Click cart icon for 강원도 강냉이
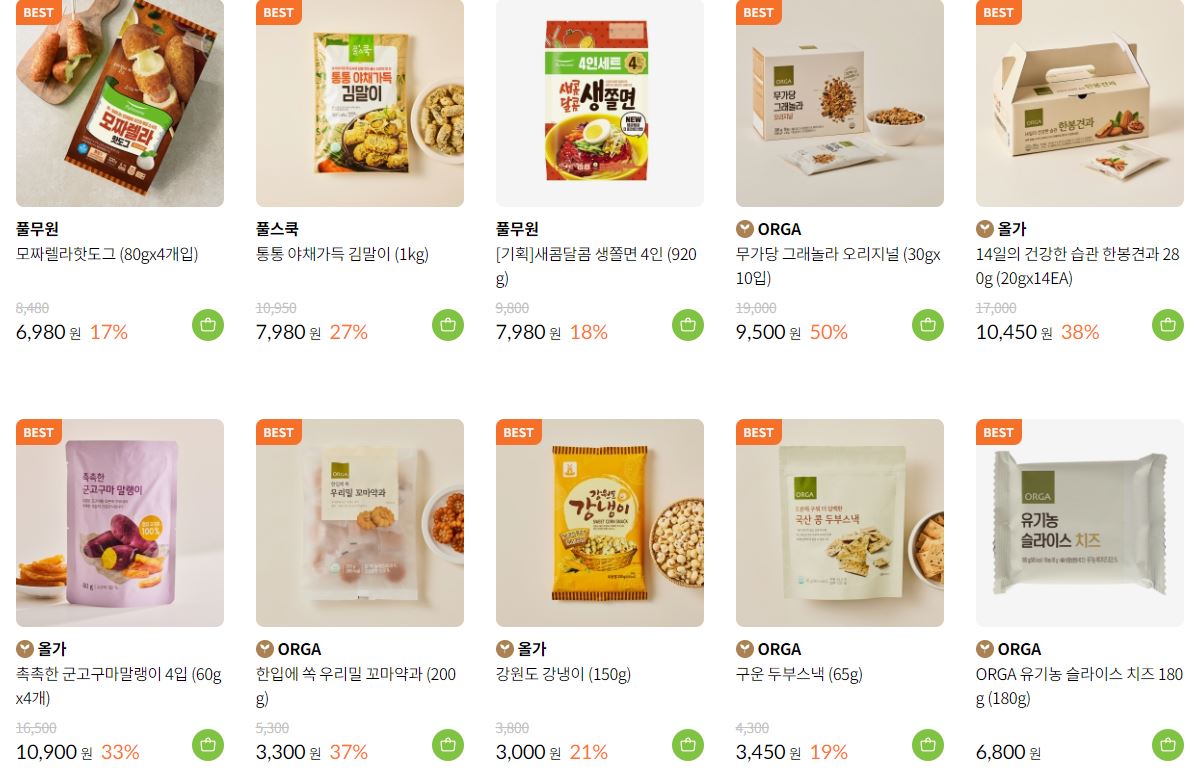The width and height of the screenshot is (1189, 777). point(688,745)
